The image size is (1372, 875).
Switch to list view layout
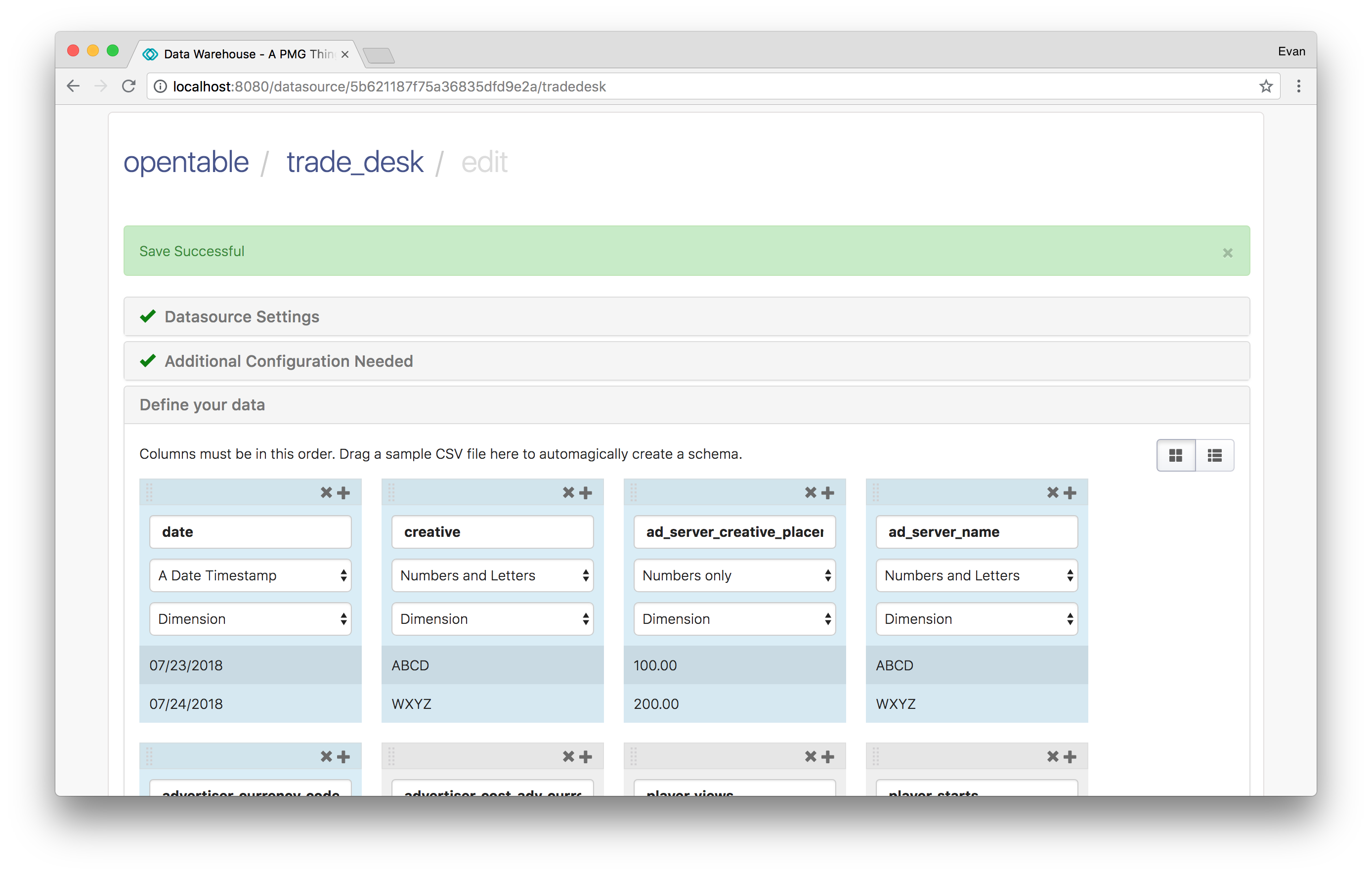pos(1214,455)
